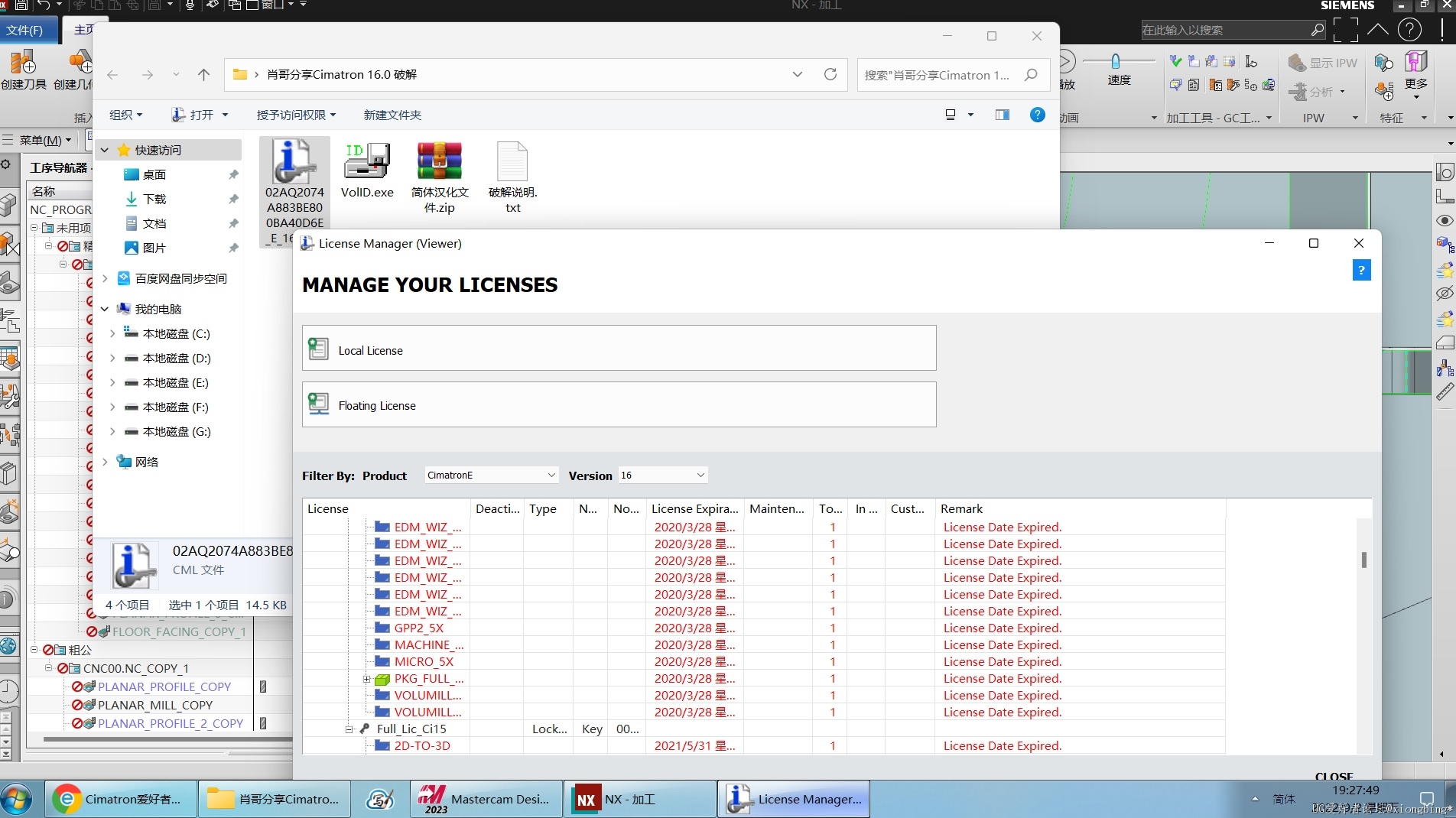
Task: Expand the PKG_FULL license node
Action: click(366, 679)
